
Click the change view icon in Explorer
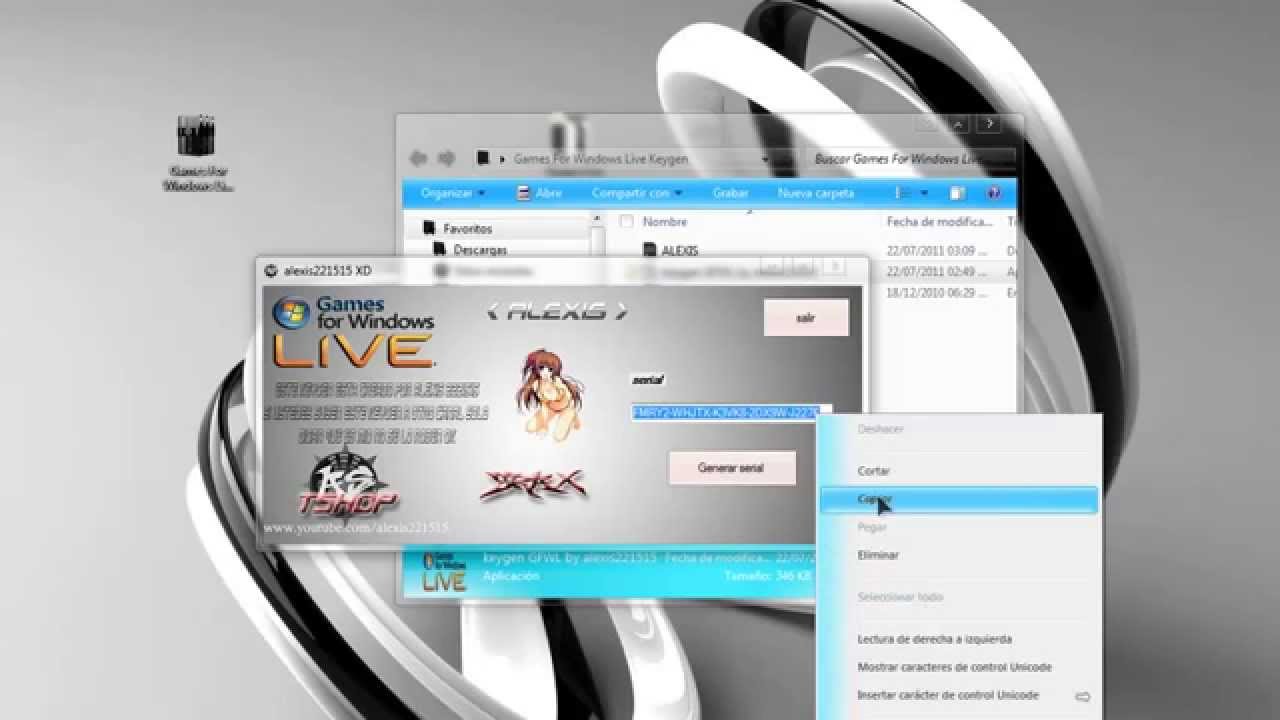903,193
